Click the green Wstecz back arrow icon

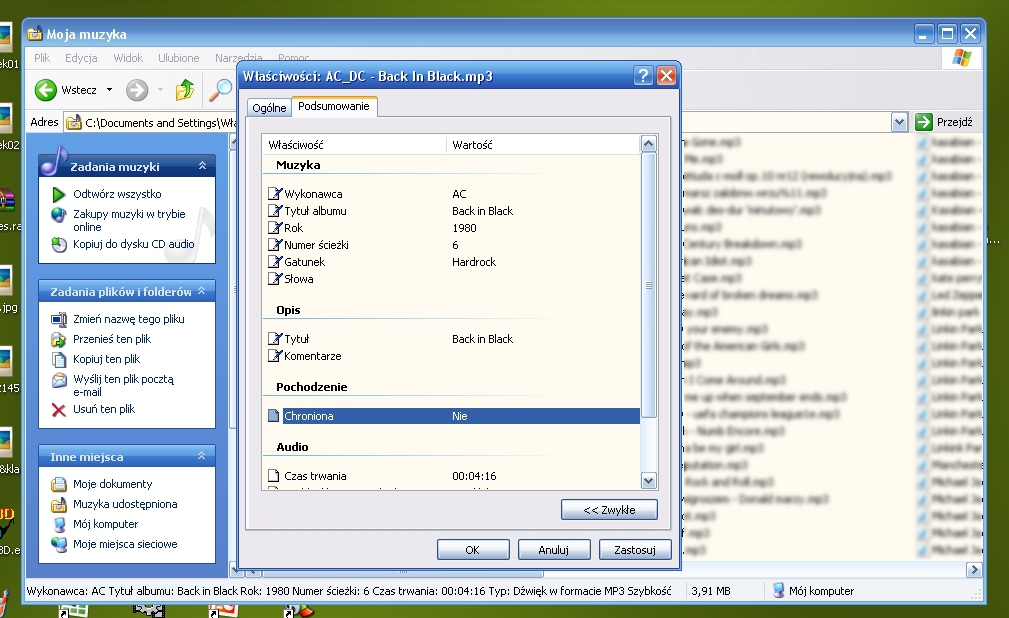click(46, 90)
